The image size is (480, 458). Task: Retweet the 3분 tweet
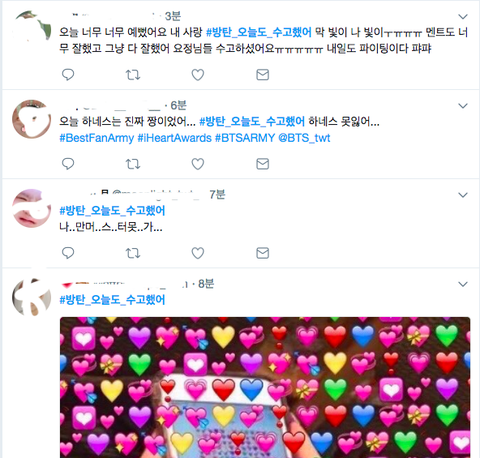click(x=133, y=75)
